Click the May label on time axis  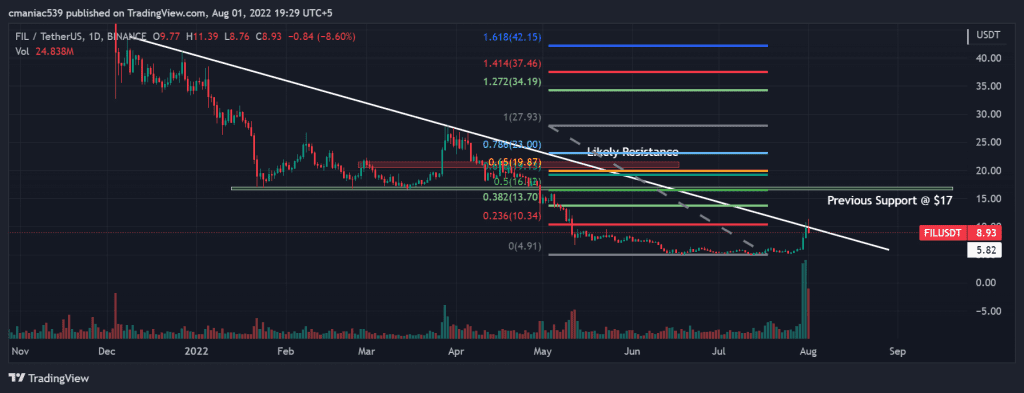tap(543, 351)
